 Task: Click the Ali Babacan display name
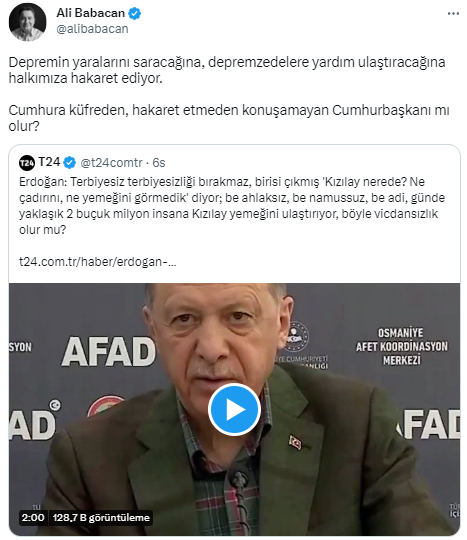(91, 13)
